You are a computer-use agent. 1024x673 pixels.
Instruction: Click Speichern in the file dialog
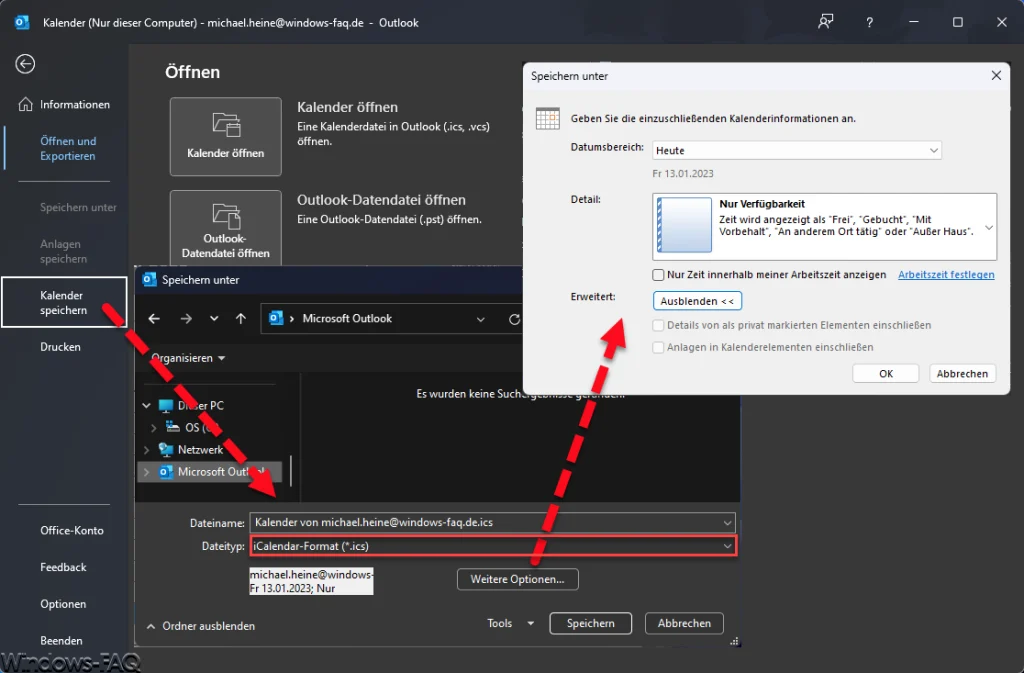click(590, 623)
